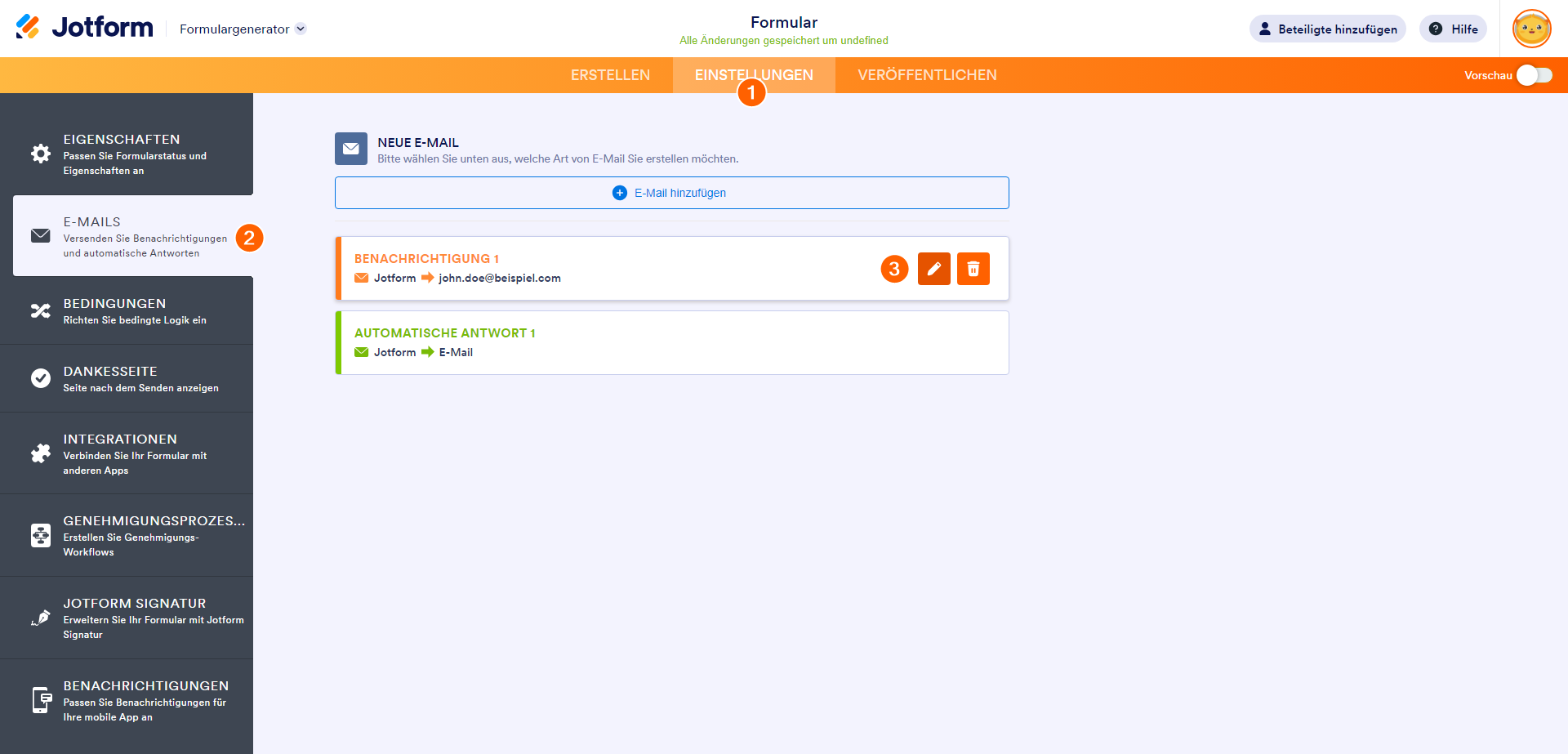Open the DANKESSEITE section
This screenshot has height=754, width=1568.
click(x=127, y=378)
